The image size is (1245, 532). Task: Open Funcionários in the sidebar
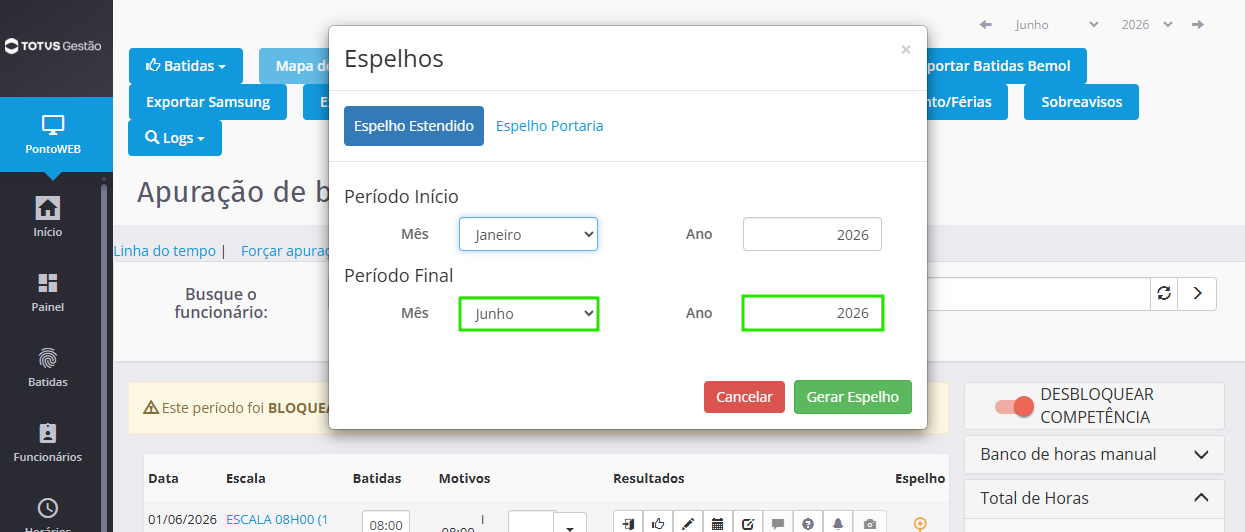point(47,442)
